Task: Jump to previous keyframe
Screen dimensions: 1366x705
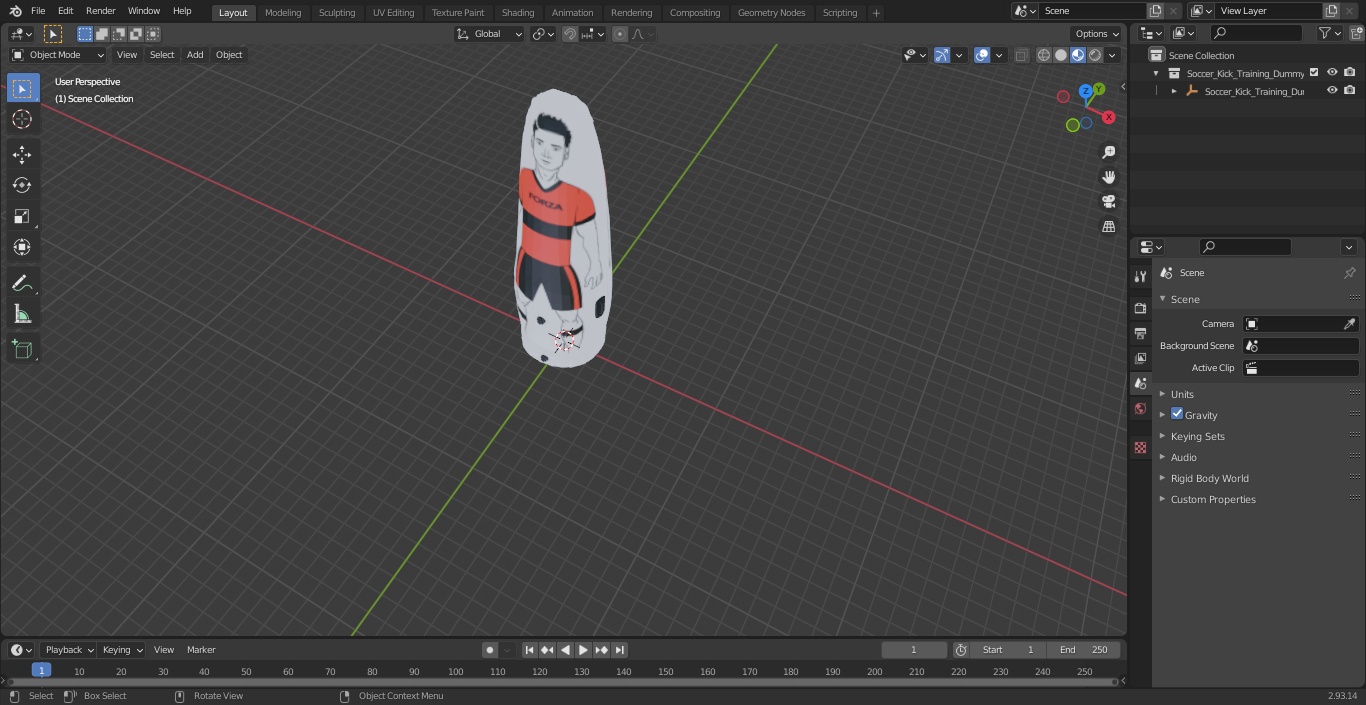Action: click(x=547, y=650)
